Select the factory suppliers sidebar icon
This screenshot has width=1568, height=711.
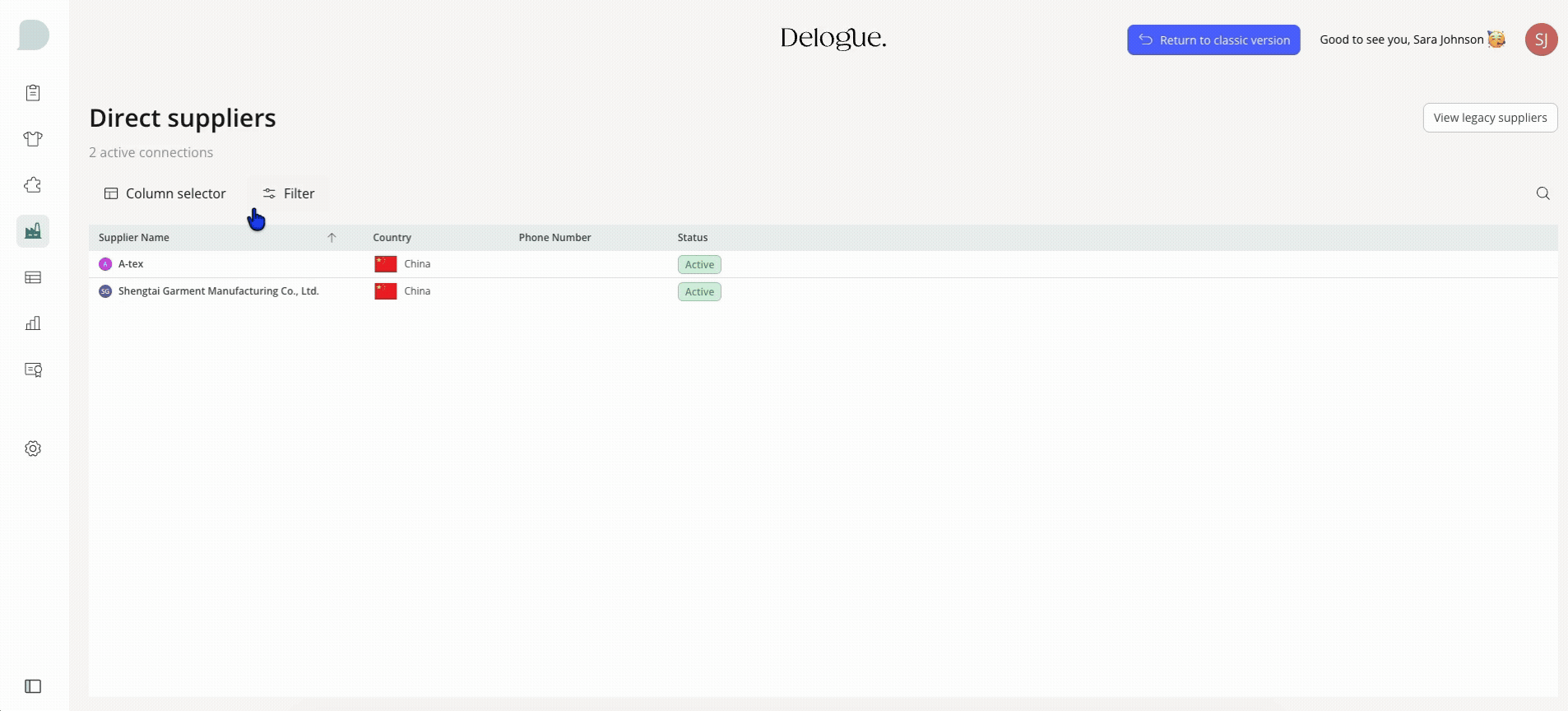coord(33,231)
